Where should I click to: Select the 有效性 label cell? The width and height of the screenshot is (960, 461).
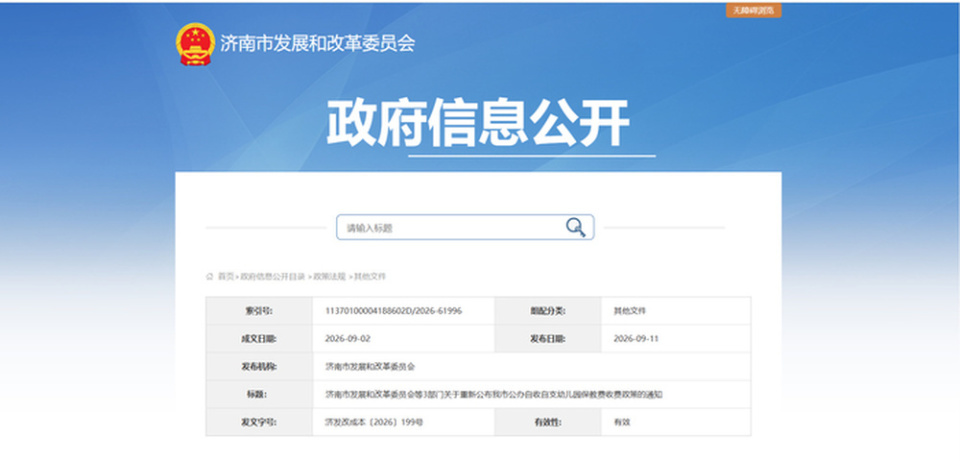point(548,422)
